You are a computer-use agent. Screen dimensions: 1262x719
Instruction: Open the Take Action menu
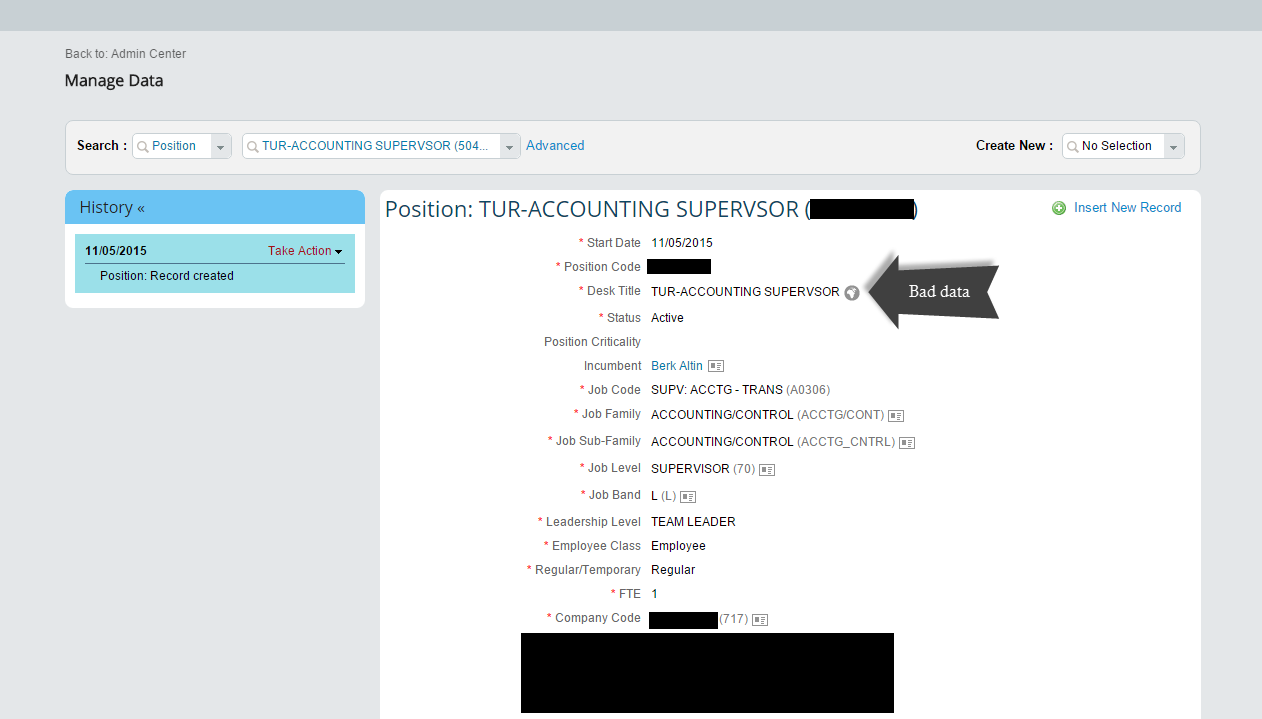point(305,251)
